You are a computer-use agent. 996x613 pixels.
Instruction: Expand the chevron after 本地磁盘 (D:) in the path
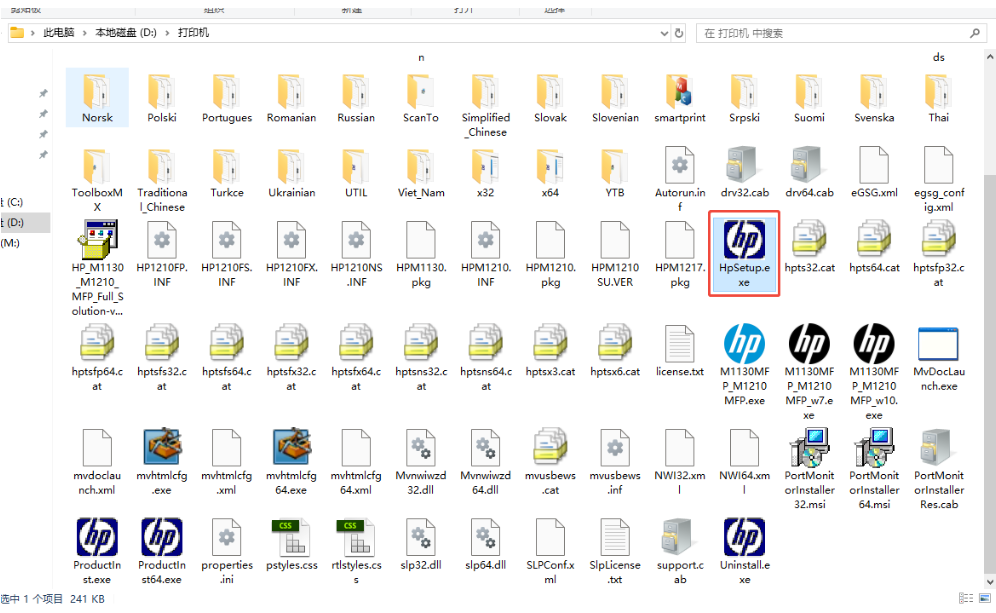click(x=167, y=33)
